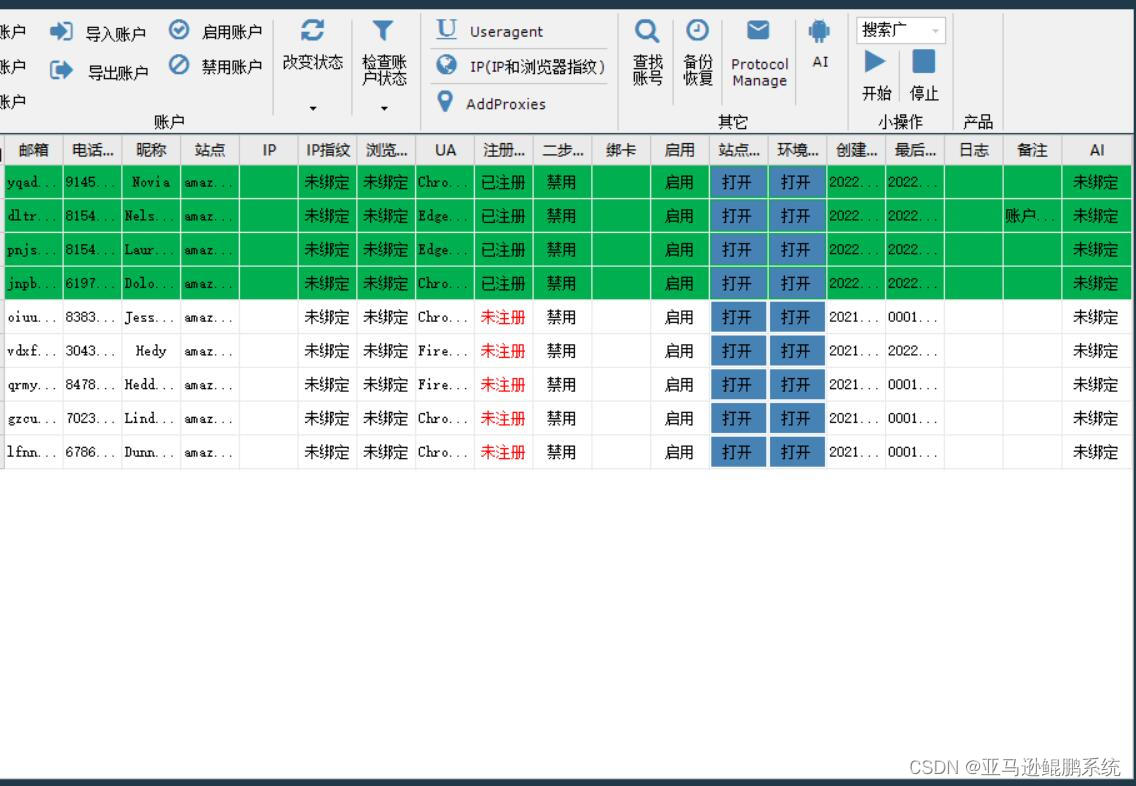The height and width of the screenshot is (786, 1136).
Task: Click the Start (开始) play button
Action: point(875,62)
